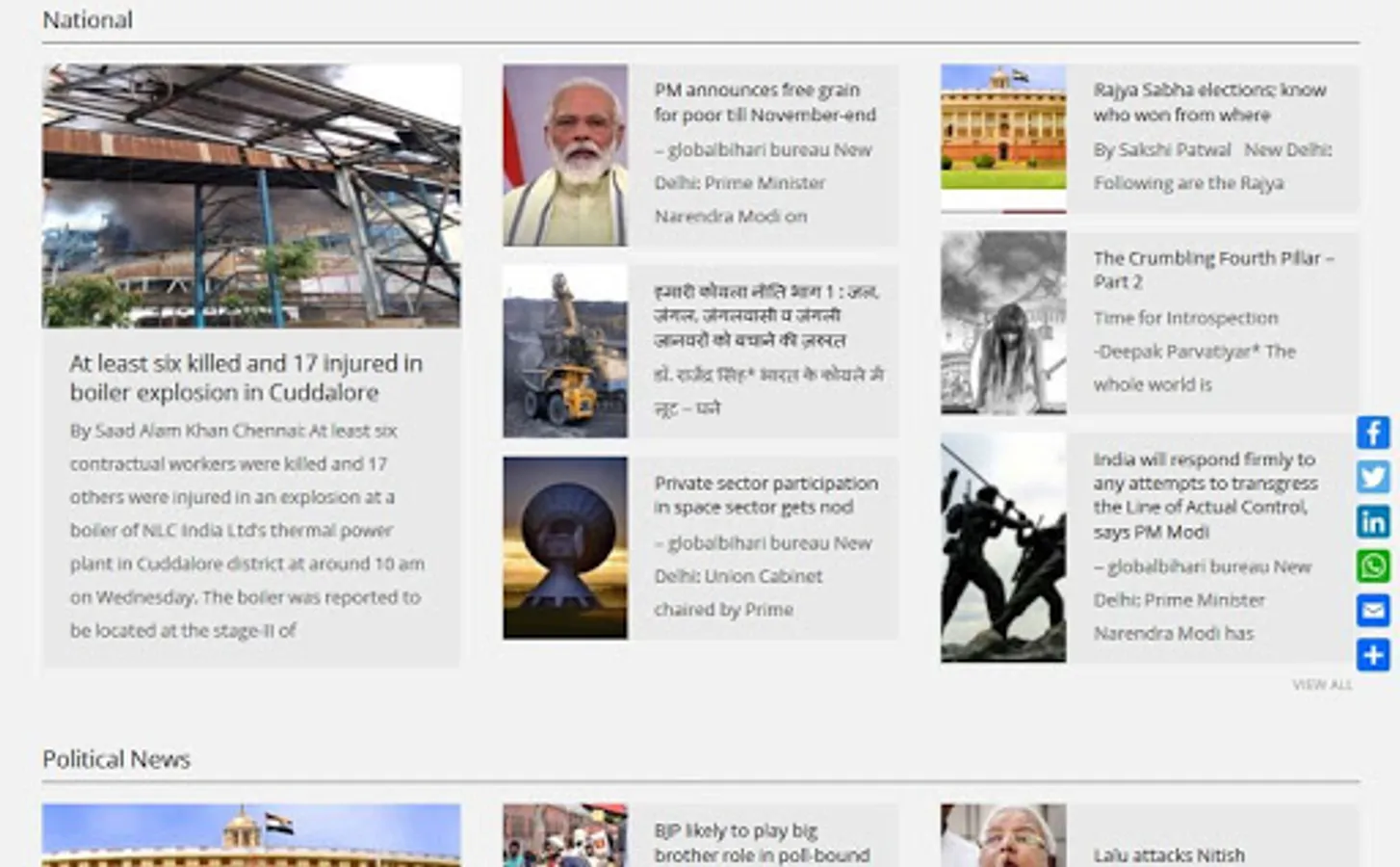The image size is (1400, 867).
Task: Click the Narendra Modi portrait thumbnail
Action: point(565,155)
